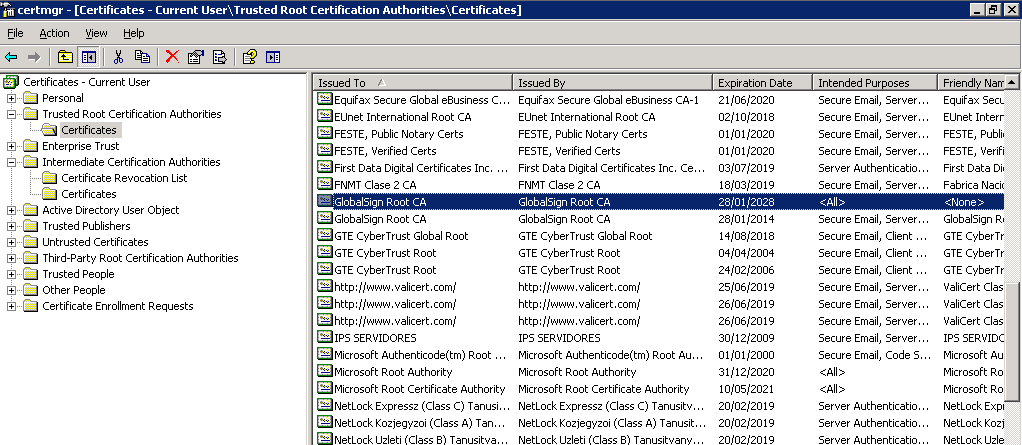Select NetLock Expressz (Class C) row text
Viewport: 1022px width, 445px height.
(x=422, y=406)
